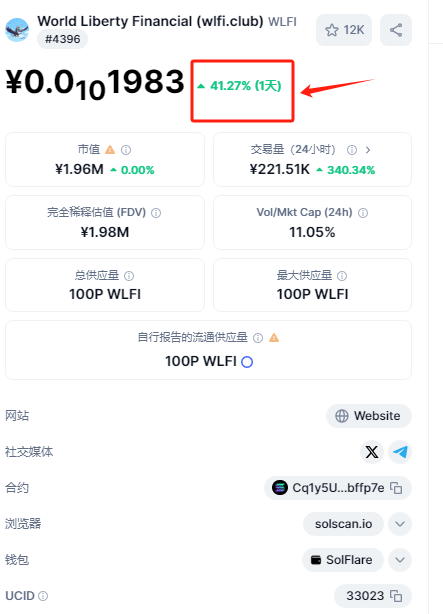Click the info icon beside Vol/Mkt Cap (24h)

tap(363, 213)
